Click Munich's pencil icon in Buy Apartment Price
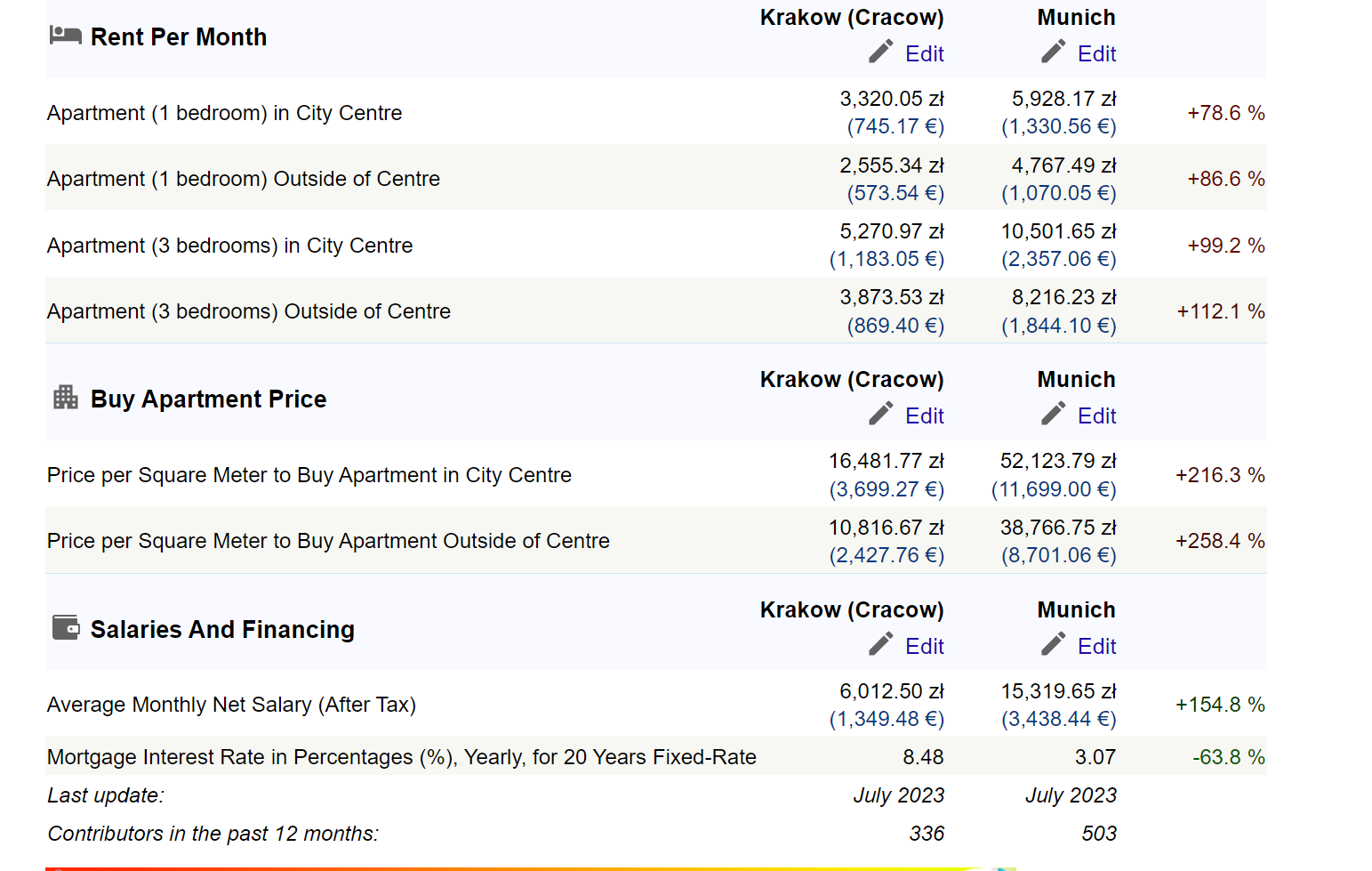This screenshot has height=871, width=1372. tap(1053, 415)
